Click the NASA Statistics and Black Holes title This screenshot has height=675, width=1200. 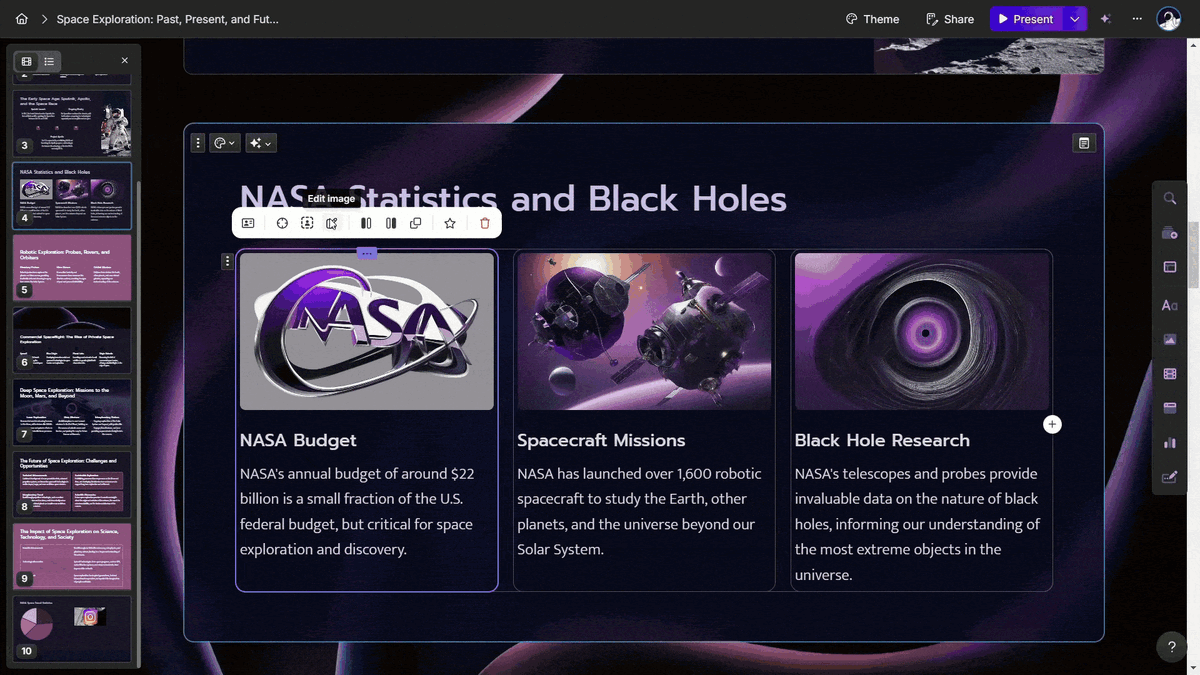click(513, 198)
